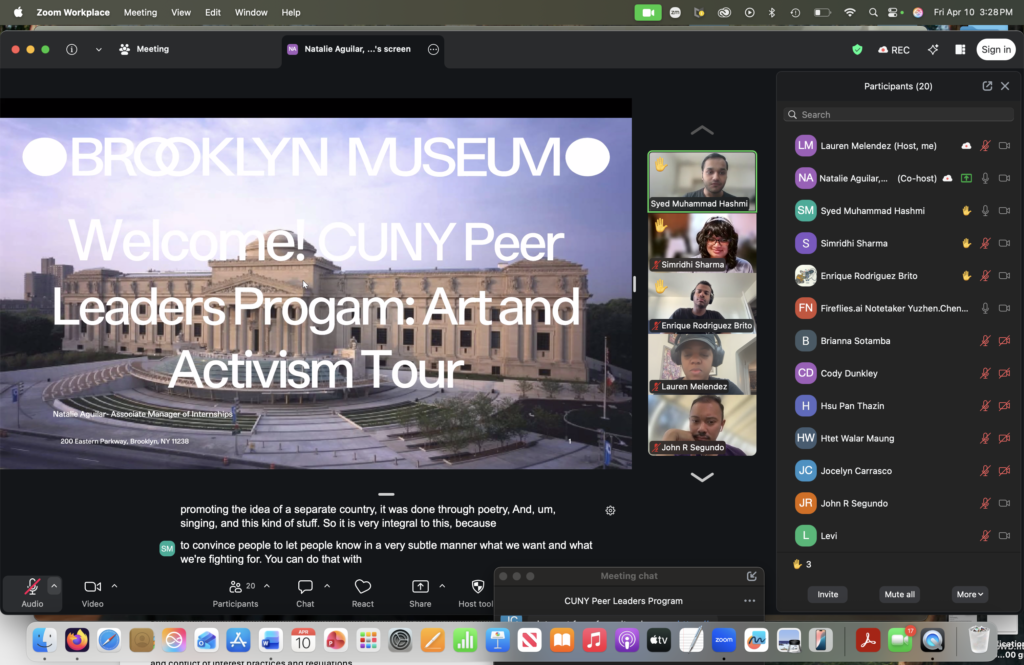Expand Share options arrow
This screenshot has height=665, width=1024.
442,586
